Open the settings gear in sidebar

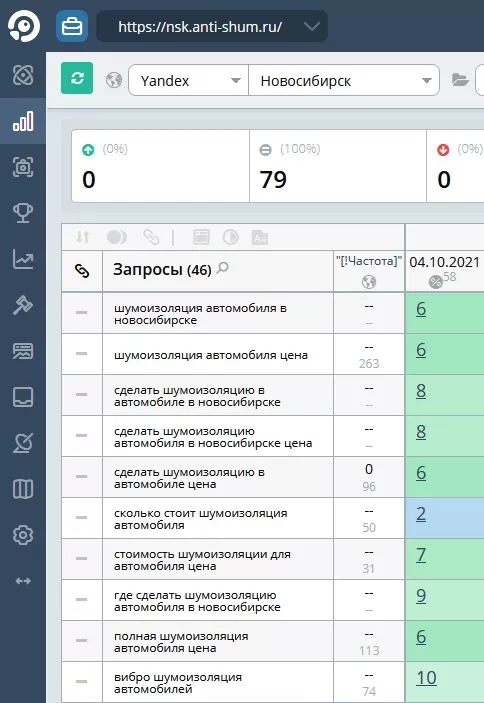(23, 535)
